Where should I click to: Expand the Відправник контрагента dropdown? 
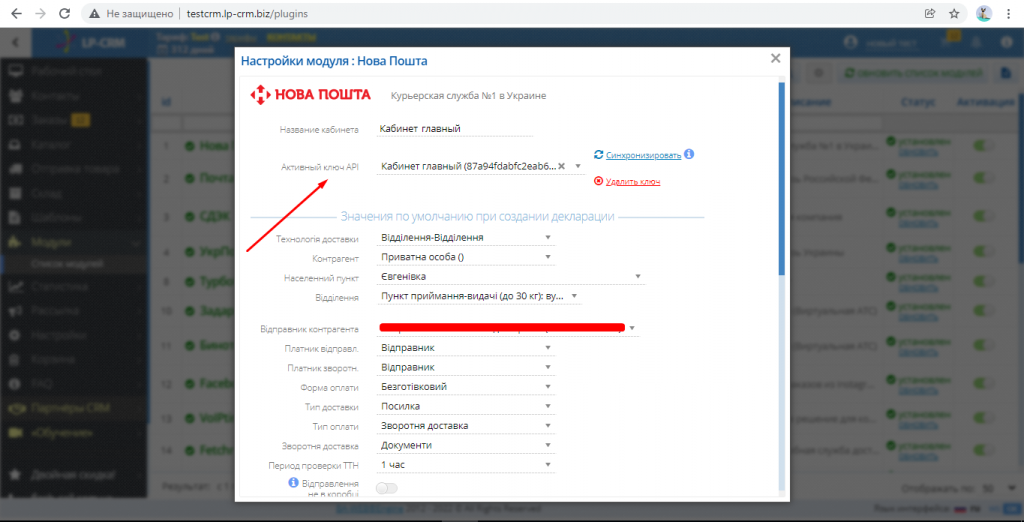507,328
